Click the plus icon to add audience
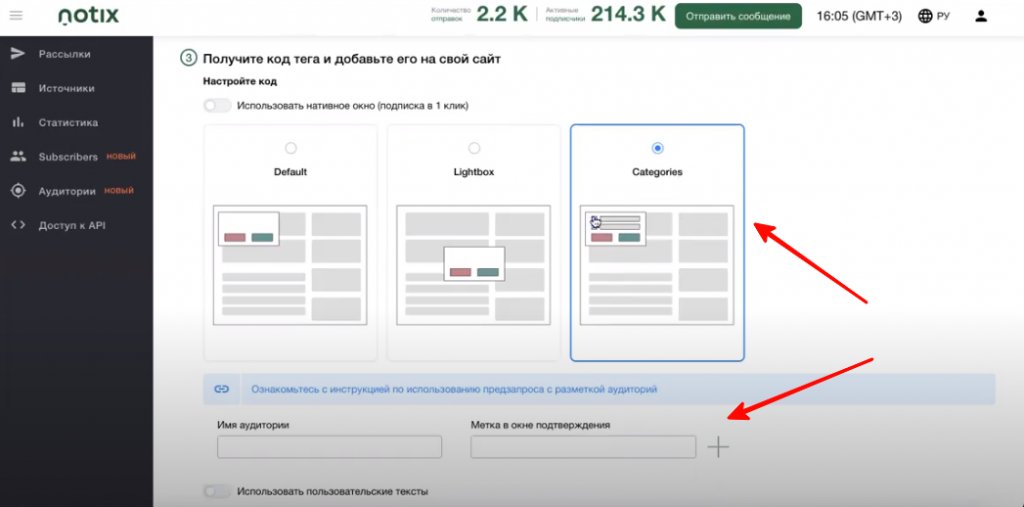 point(718,447)
